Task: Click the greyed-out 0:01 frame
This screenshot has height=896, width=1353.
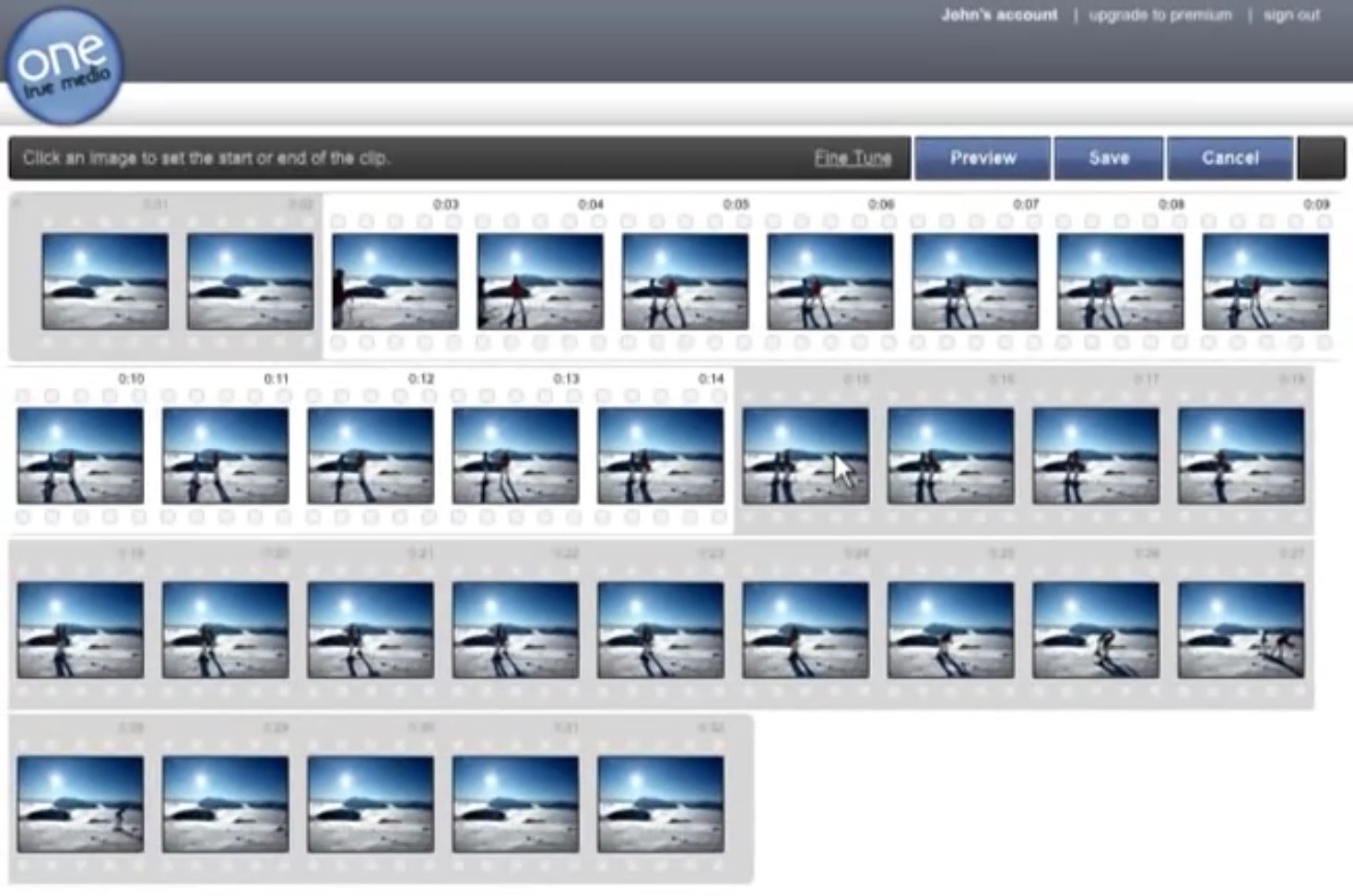Action: point(105,281)
